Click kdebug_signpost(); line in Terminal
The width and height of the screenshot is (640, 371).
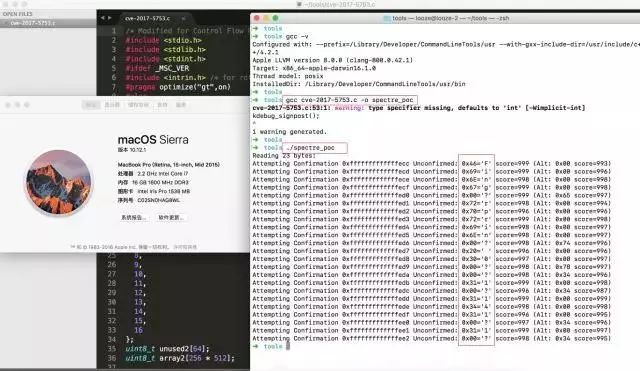[x=286, y=116]
